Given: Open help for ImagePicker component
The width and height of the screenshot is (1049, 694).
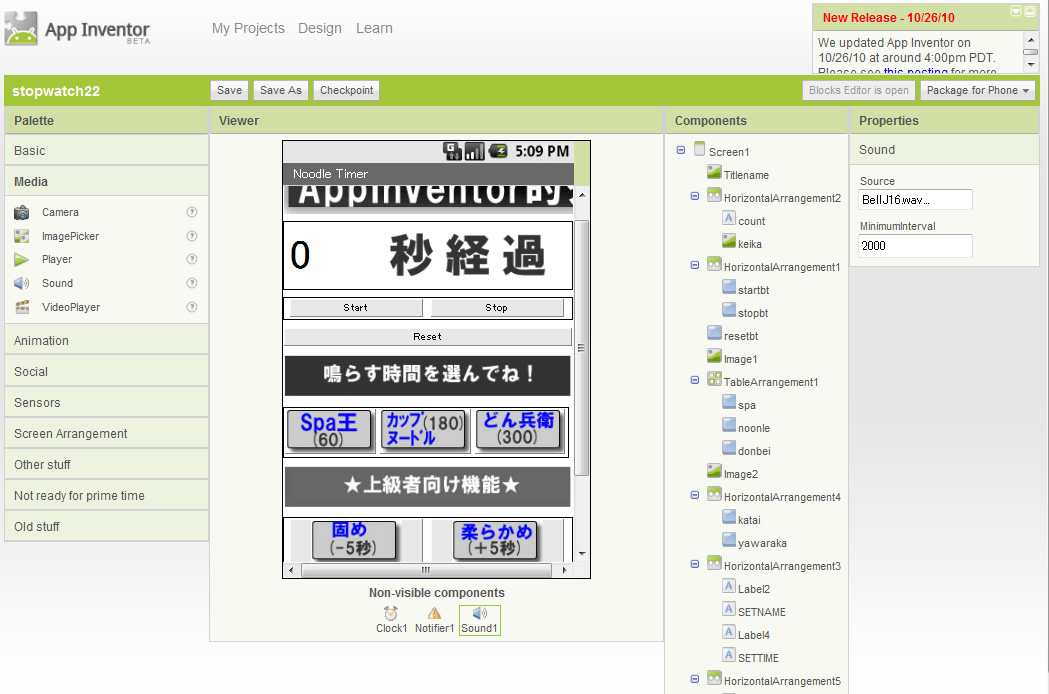Looking at the screenshot, I should point(192,236).
